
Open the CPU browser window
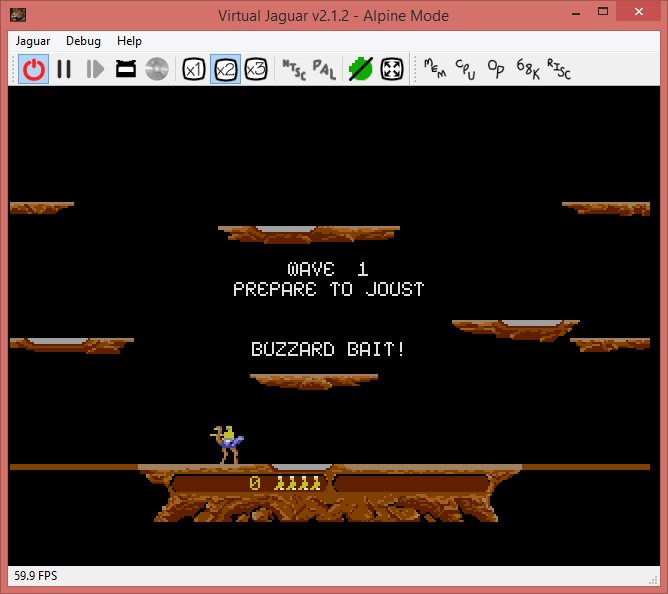(x=465, y=69)
